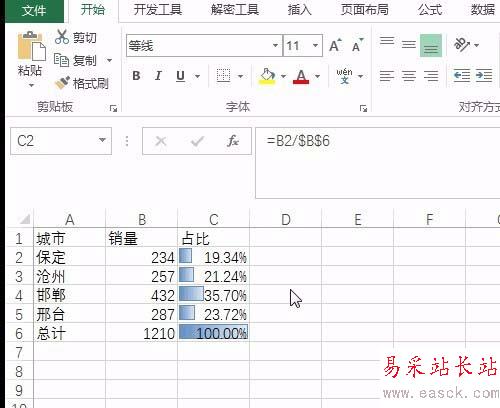Select cell showing 100.00%

tap(214, 333)
